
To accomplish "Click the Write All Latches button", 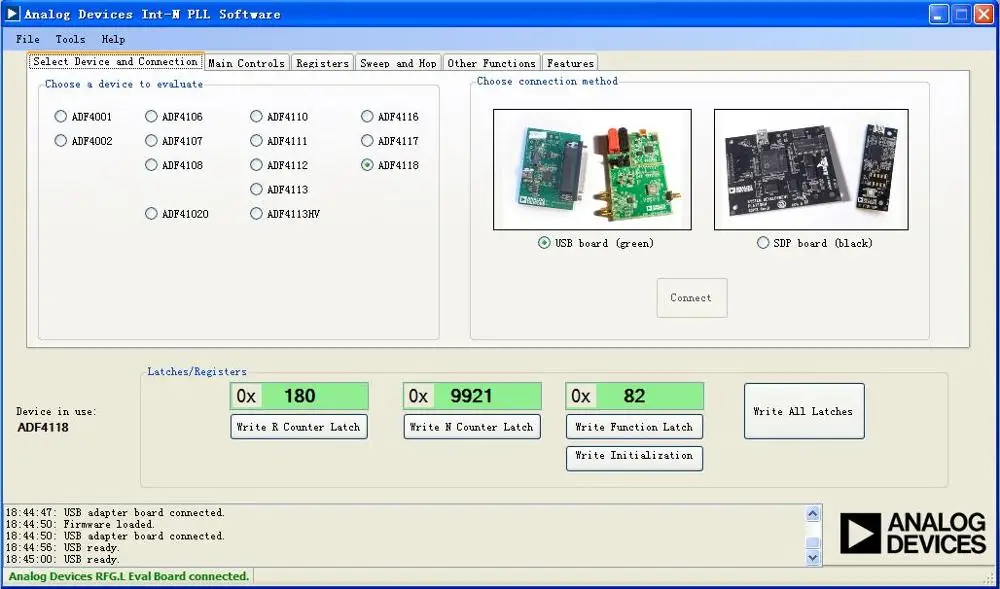I will pos(804,411).
